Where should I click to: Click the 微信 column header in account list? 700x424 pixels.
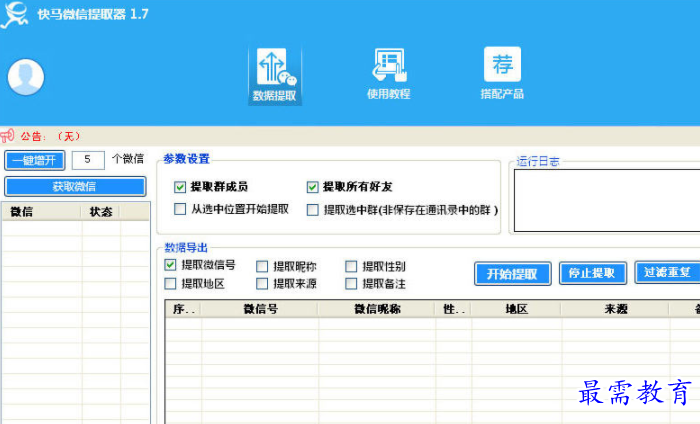click(x=42, y=212)
